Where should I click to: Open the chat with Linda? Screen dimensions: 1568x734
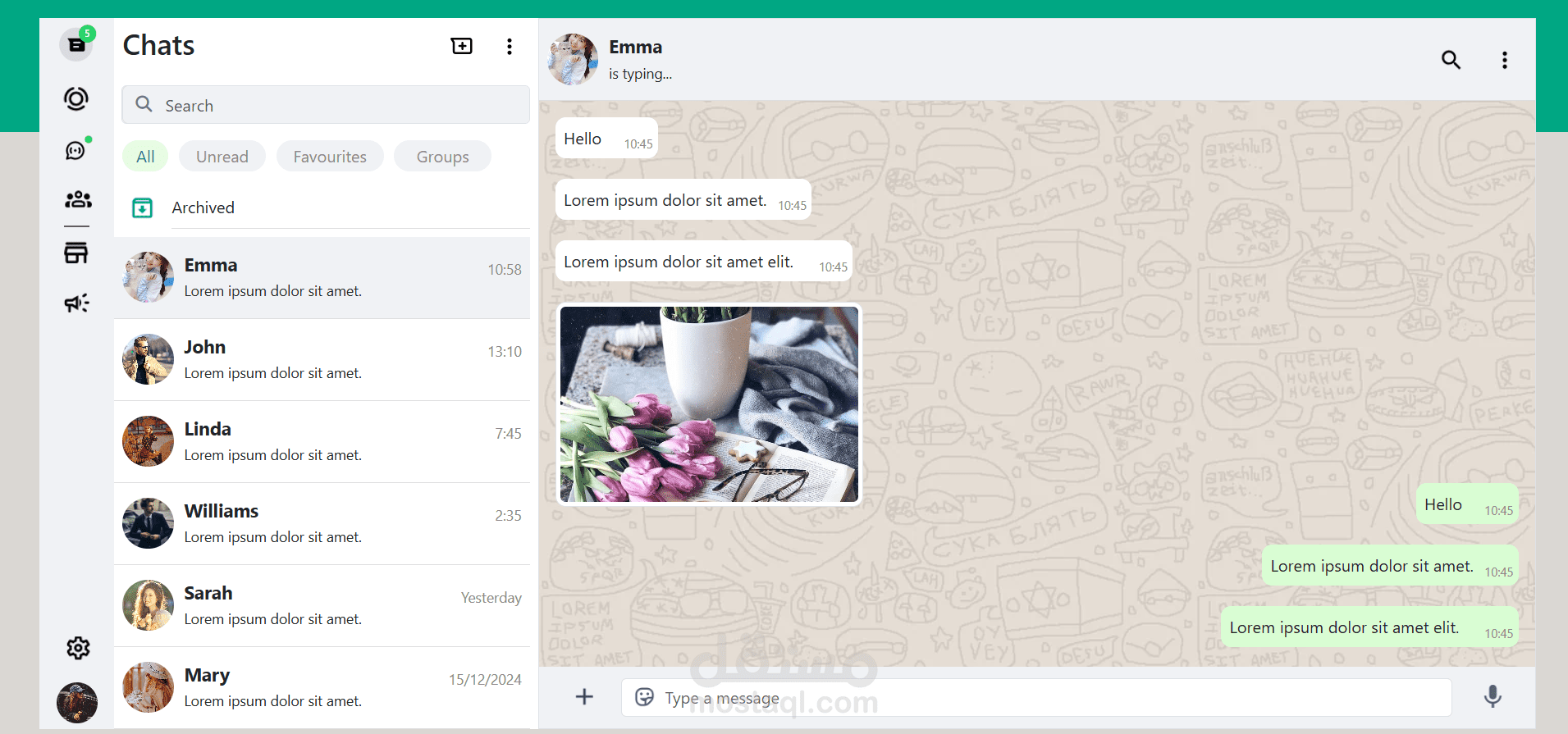pos(322,442)
